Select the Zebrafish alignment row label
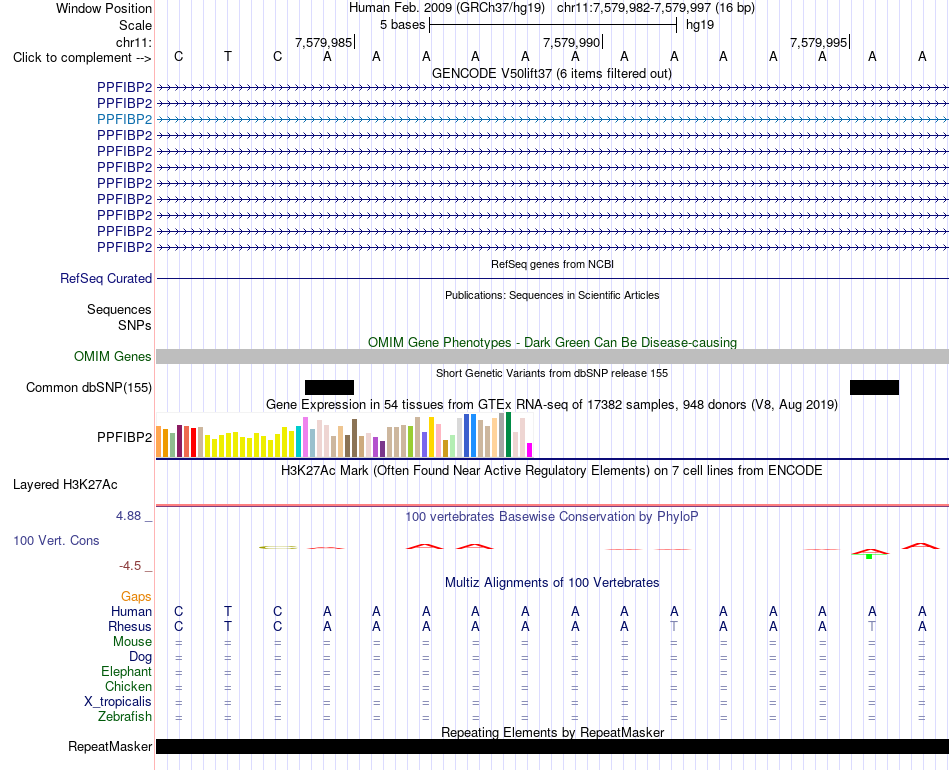The height and width of the screenshot is (770, 950). coord(125,717)
